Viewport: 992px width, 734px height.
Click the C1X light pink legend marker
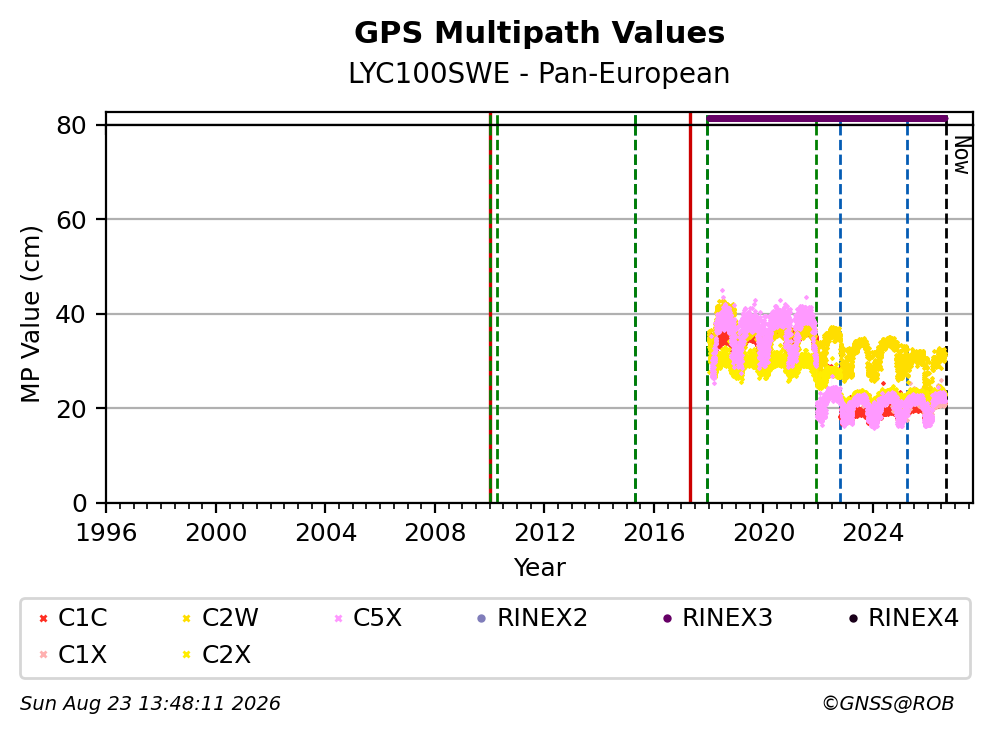(x=43, y=654)
